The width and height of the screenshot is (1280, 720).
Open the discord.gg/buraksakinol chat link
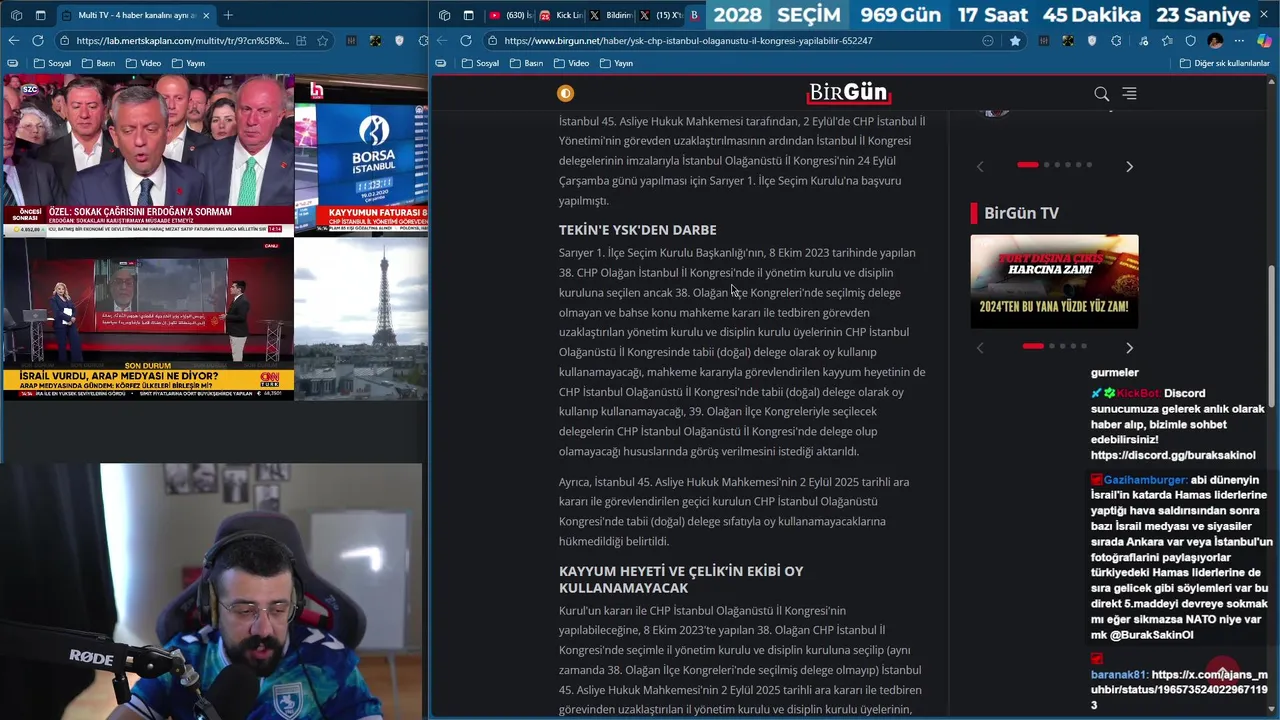tap(1173, 455)
